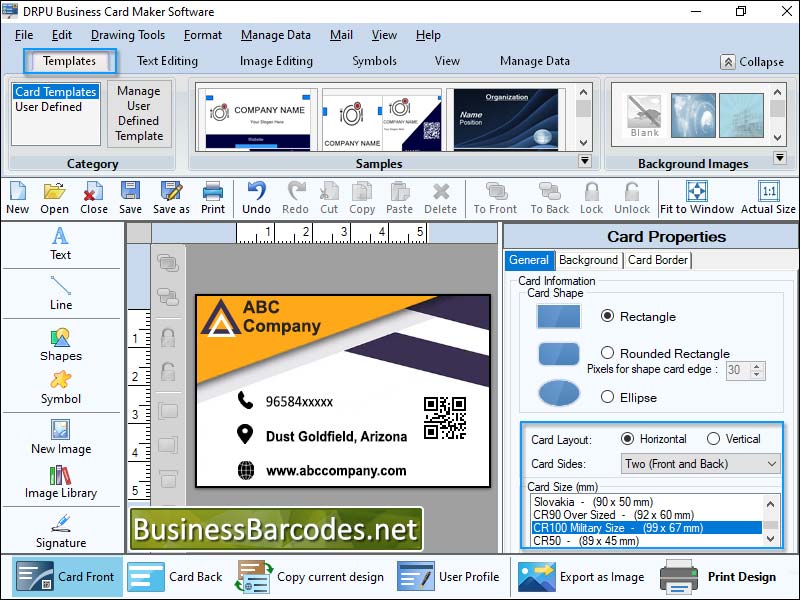Open the Image Library

[x=60, y=489]
